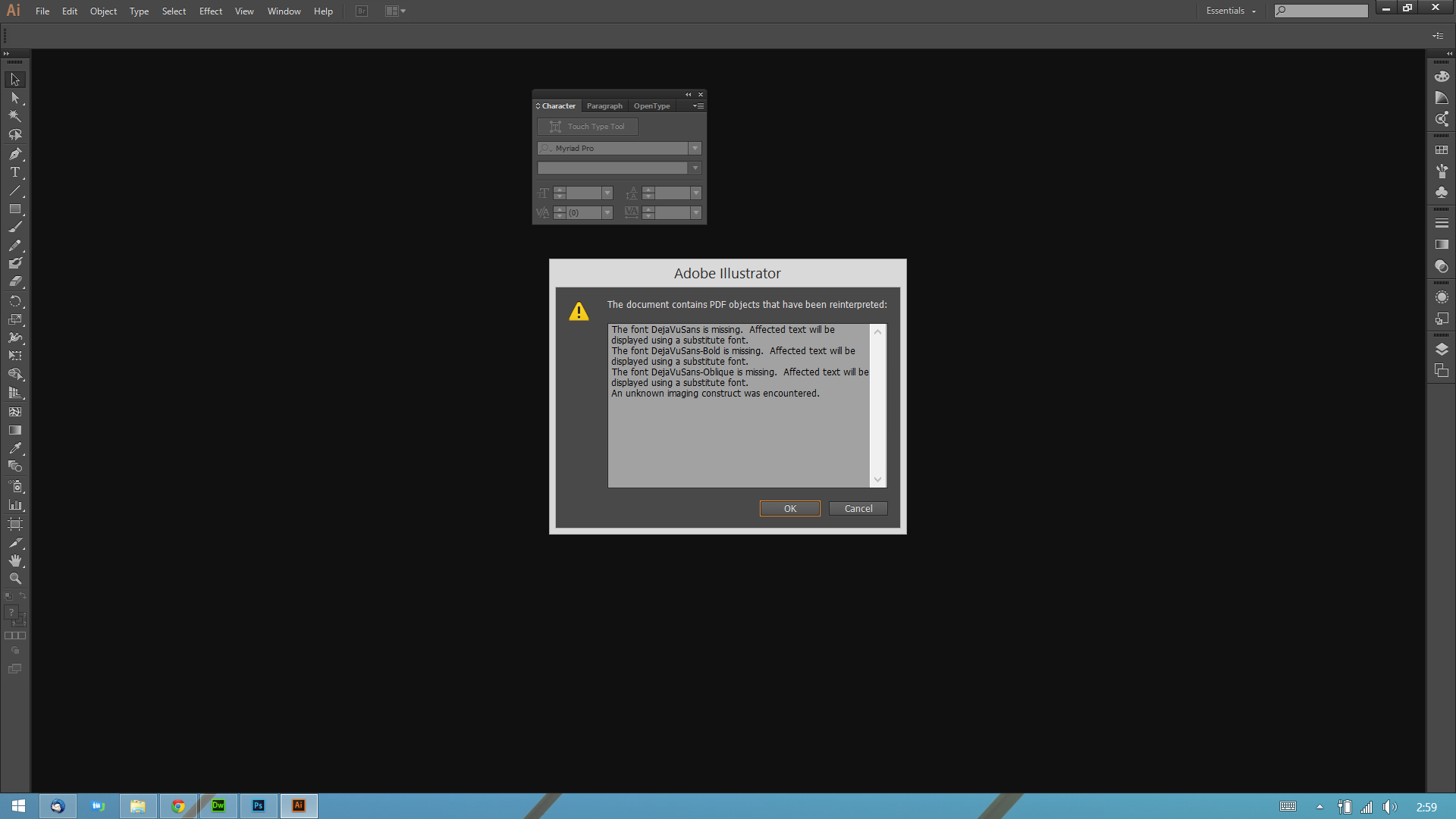Expand the font style dropdown

[695, 168]
